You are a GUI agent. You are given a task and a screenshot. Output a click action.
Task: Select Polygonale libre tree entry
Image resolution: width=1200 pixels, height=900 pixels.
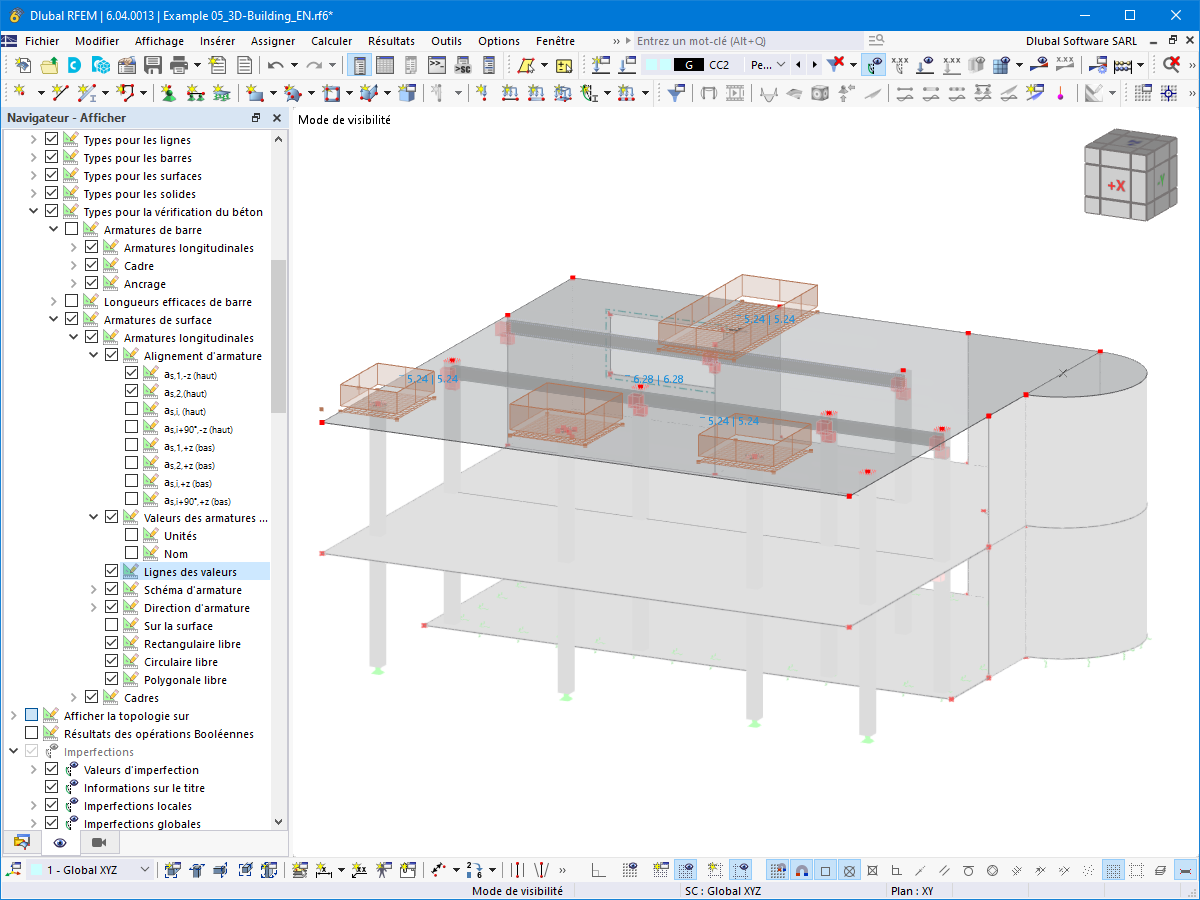185,680
